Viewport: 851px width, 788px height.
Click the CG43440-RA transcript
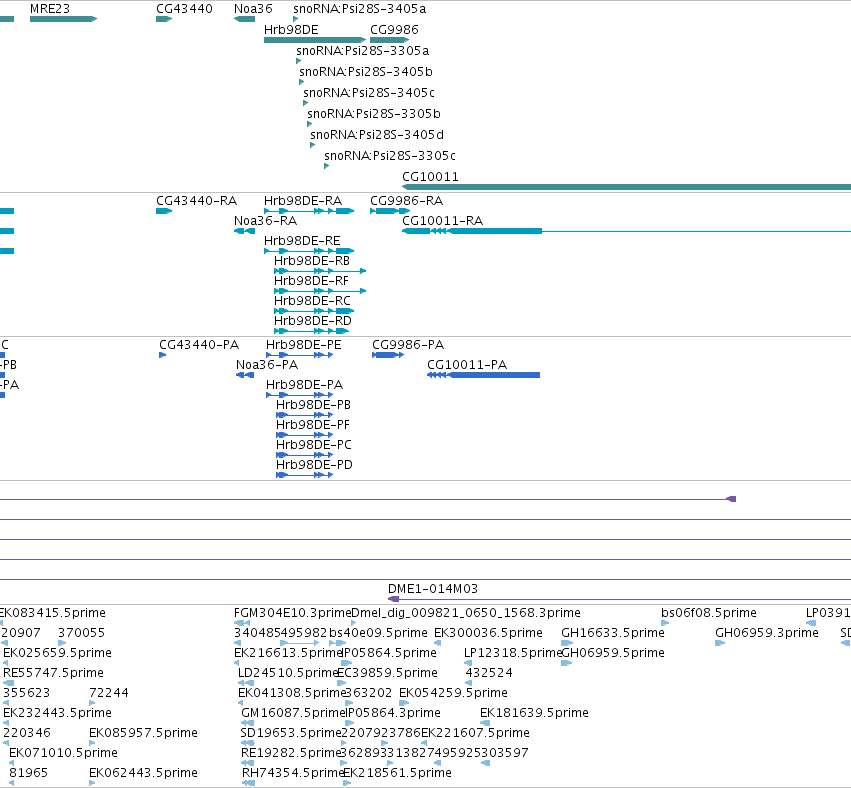click(164, 211)
